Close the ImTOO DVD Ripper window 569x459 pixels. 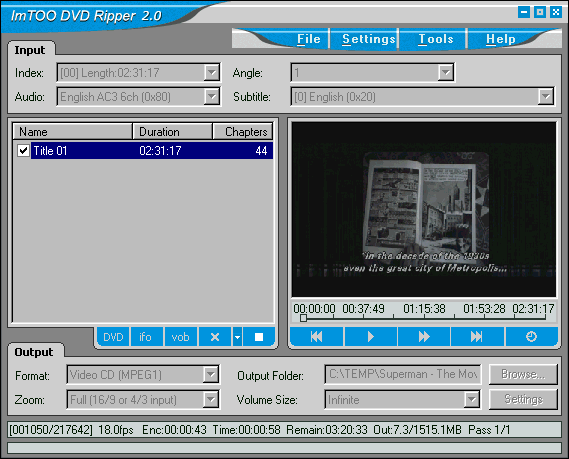coord(556,12)
